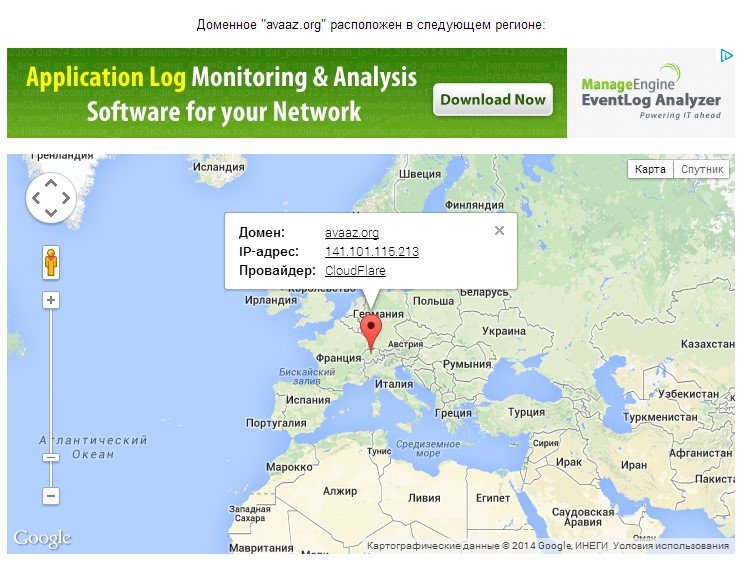Zoom out with the minus button

[x=51, y=496]
